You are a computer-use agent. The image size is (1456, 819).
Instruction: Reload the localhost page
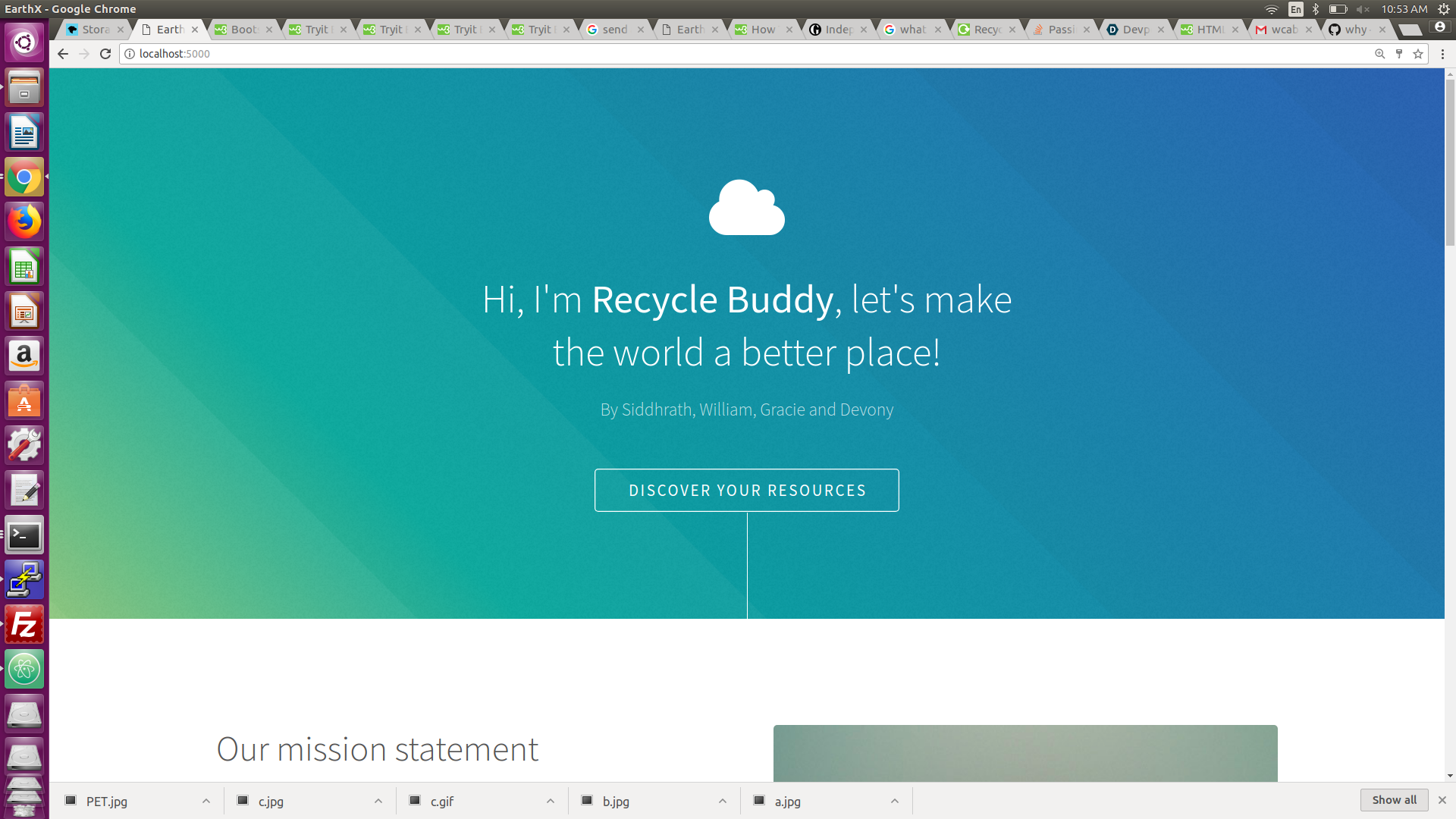click(105, 54)
